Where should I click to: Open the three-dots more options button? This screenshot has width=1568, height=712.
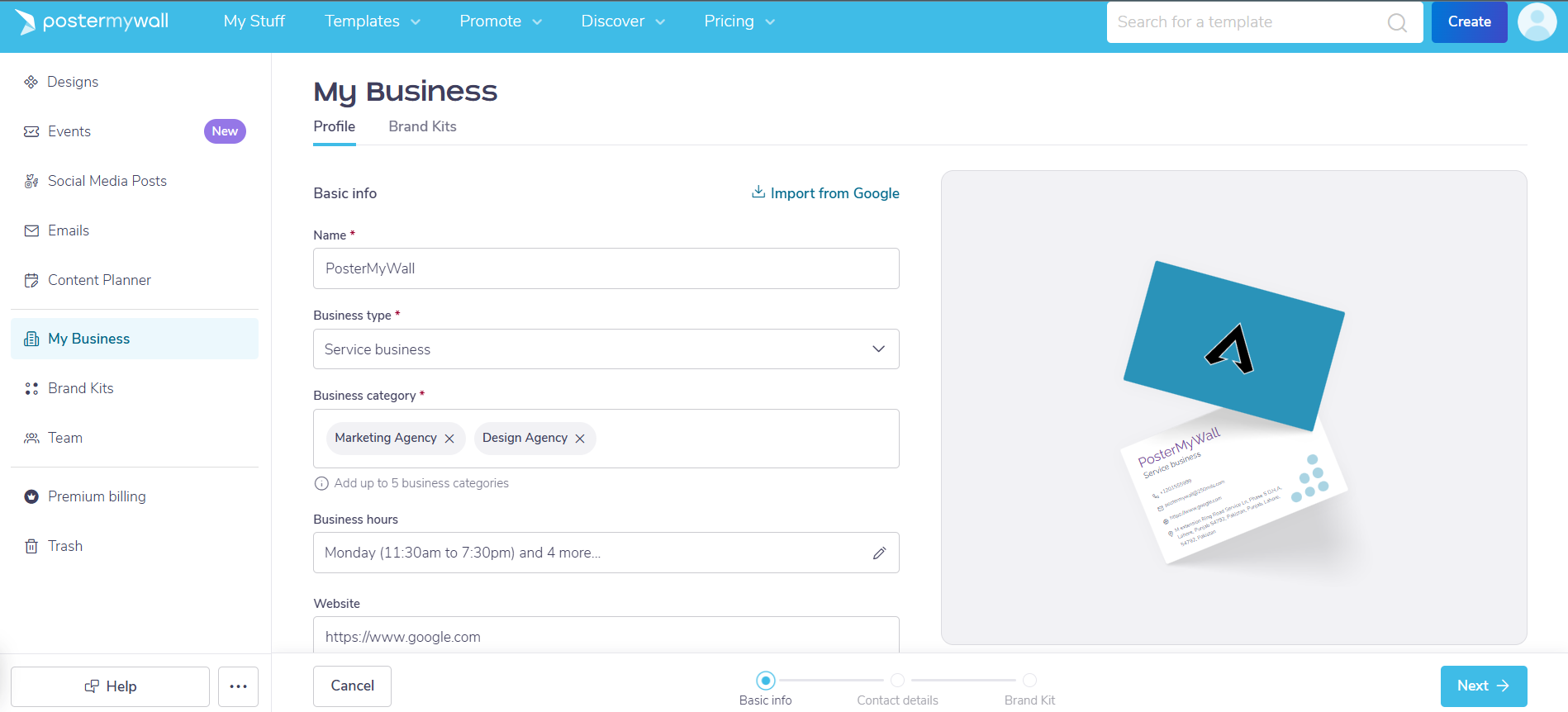point(238,686)
